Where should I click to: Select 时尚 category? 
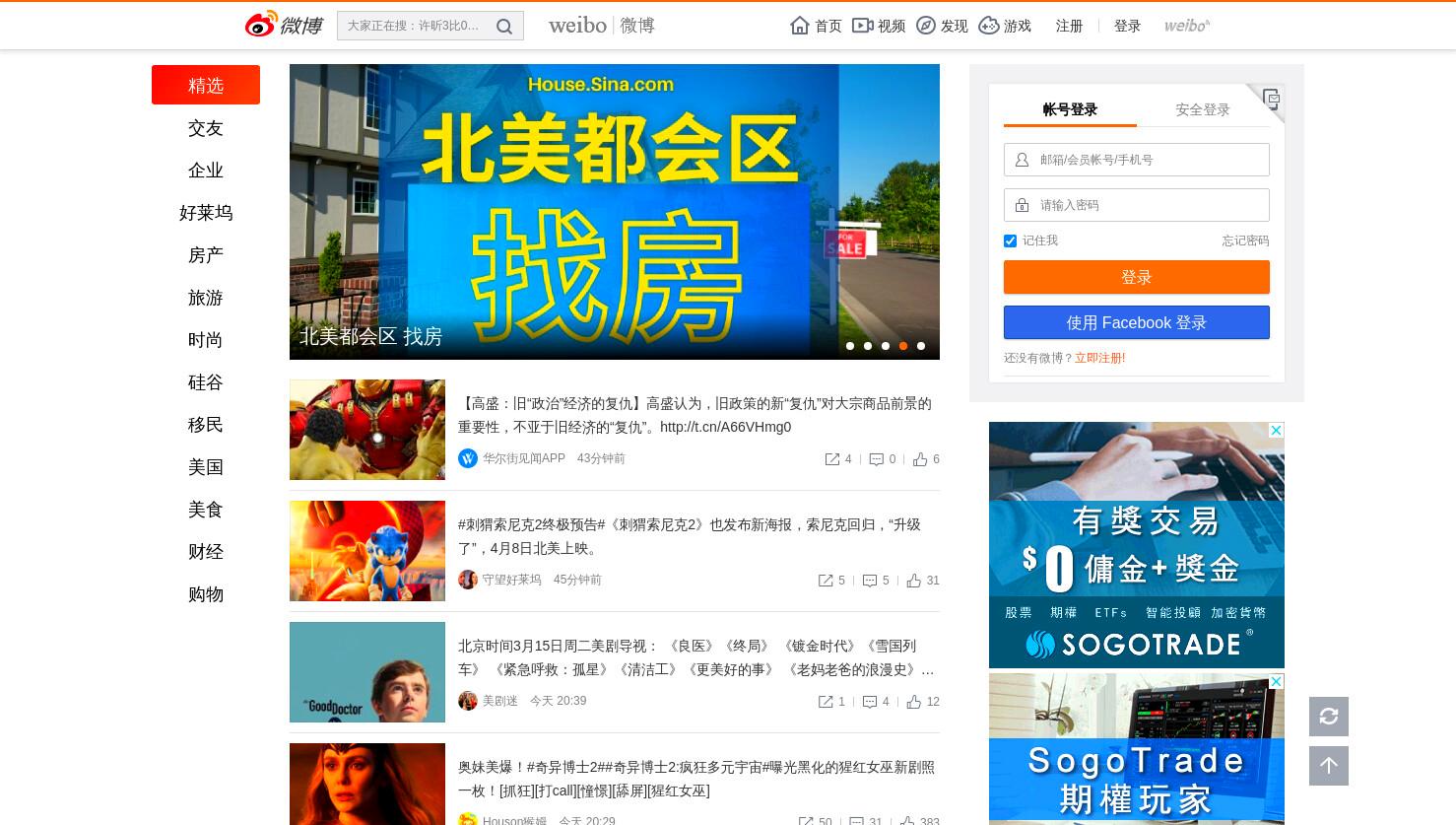pyautogui.click(x=206, y=340)
